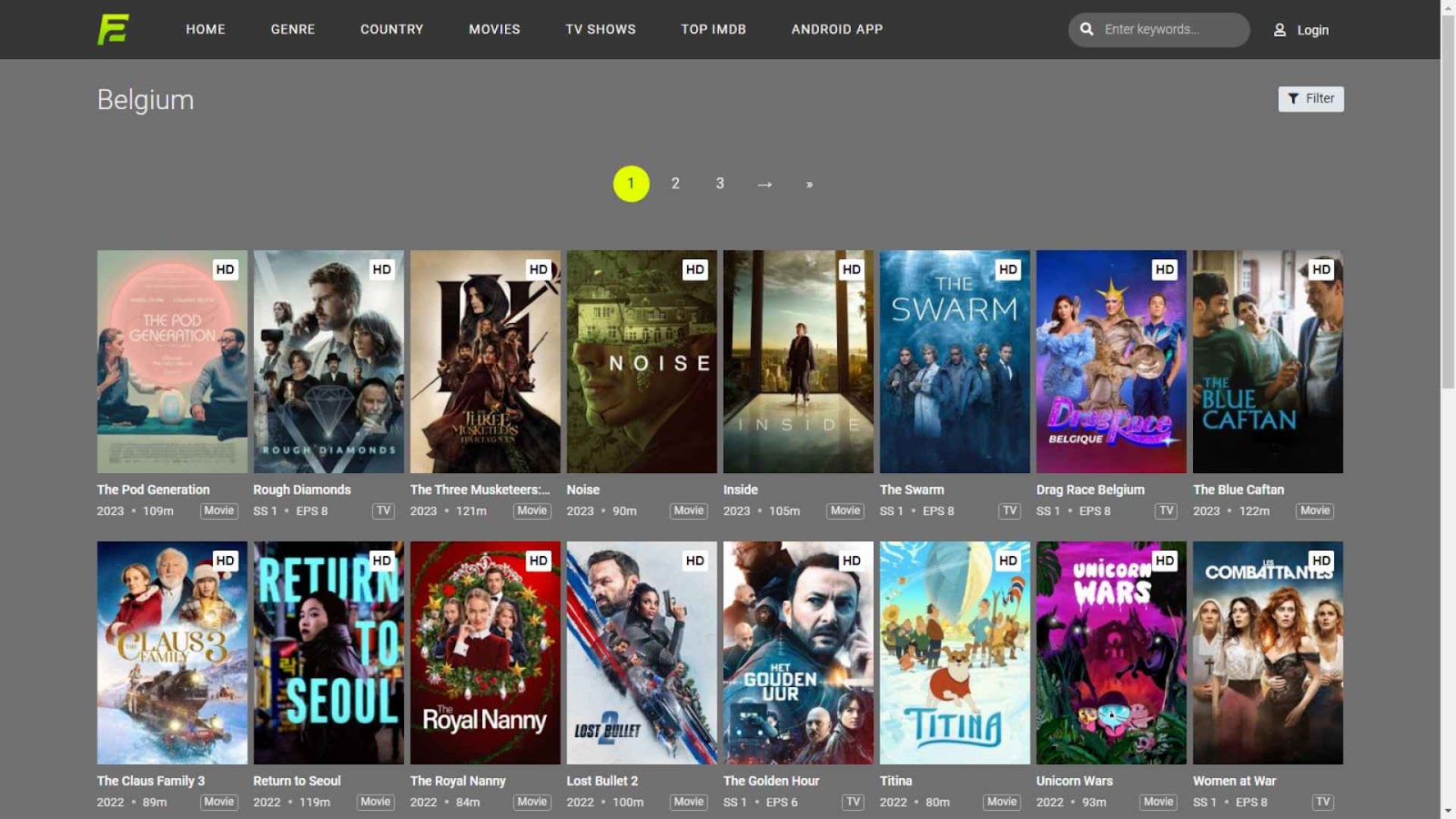The height and width of the screenshot is (819, 1456).
Task: Click the Return to Seoul title link
Action: click(x=298, y=781)
